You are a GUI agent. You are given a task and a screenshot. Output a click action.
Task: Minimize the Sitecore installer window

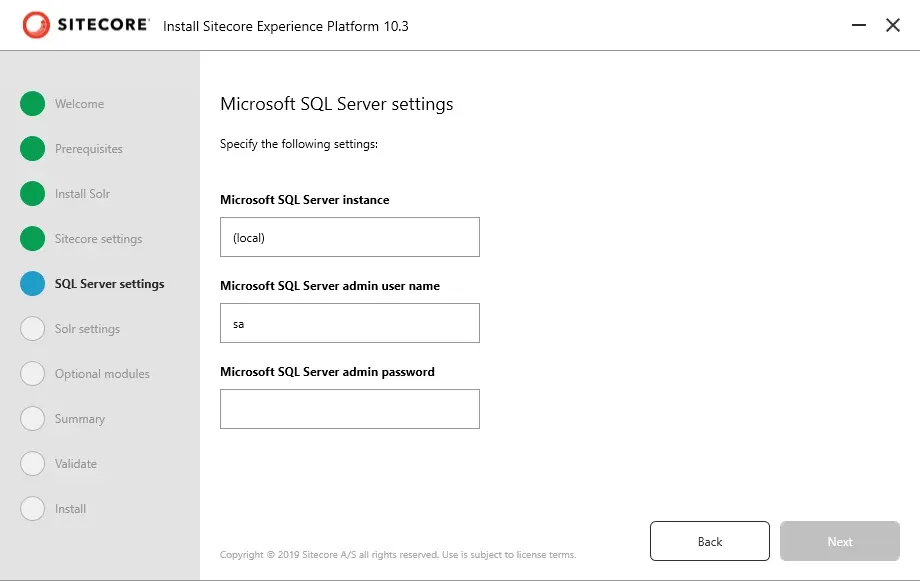pos(859,25)
